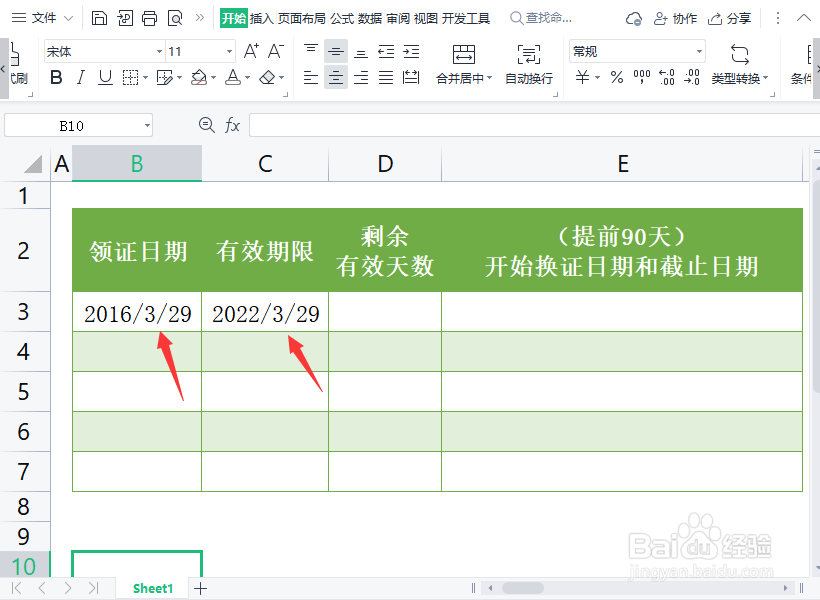
Task: Click decrease decimal places icon
Action: 691,77
